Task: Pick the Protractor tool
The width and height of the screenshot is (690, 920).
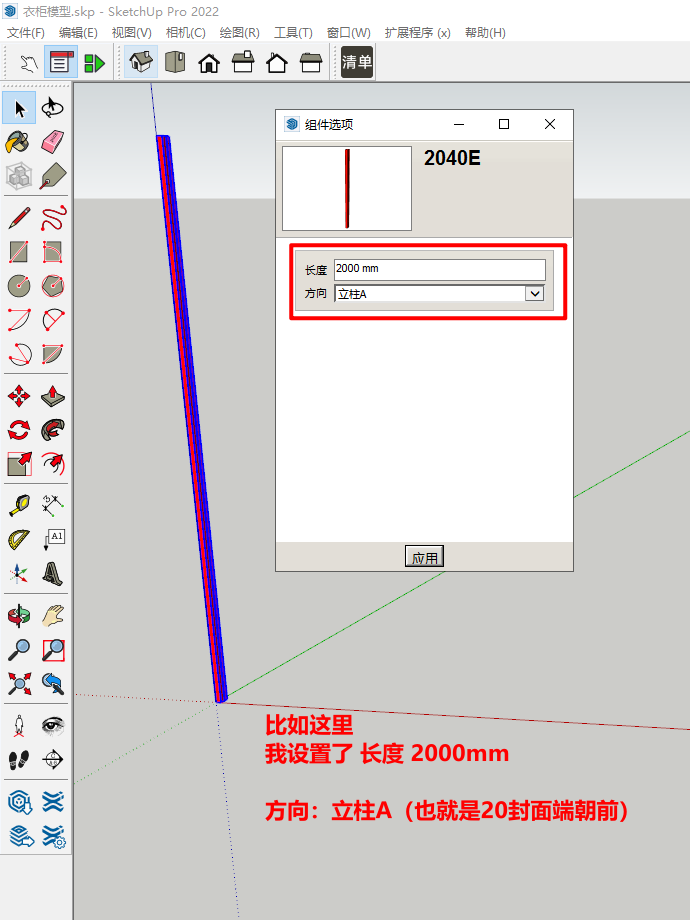Action: (x=19, y=540)
